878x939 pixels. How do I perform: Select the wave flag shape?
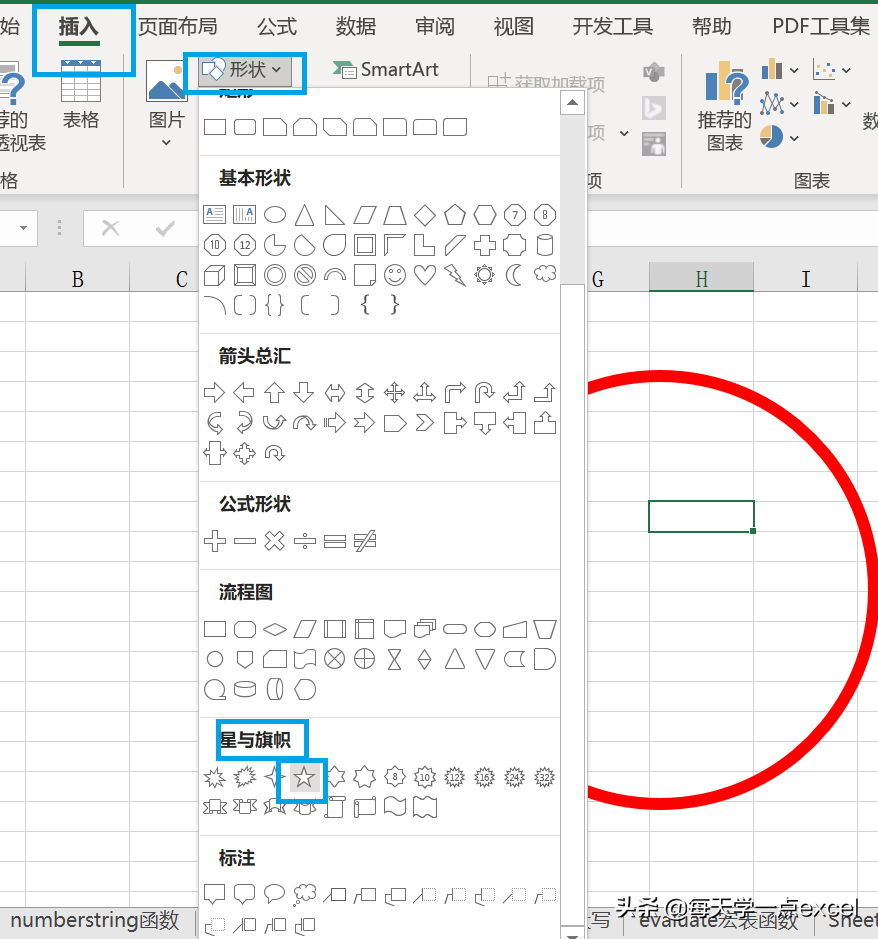tap(395, 807)
